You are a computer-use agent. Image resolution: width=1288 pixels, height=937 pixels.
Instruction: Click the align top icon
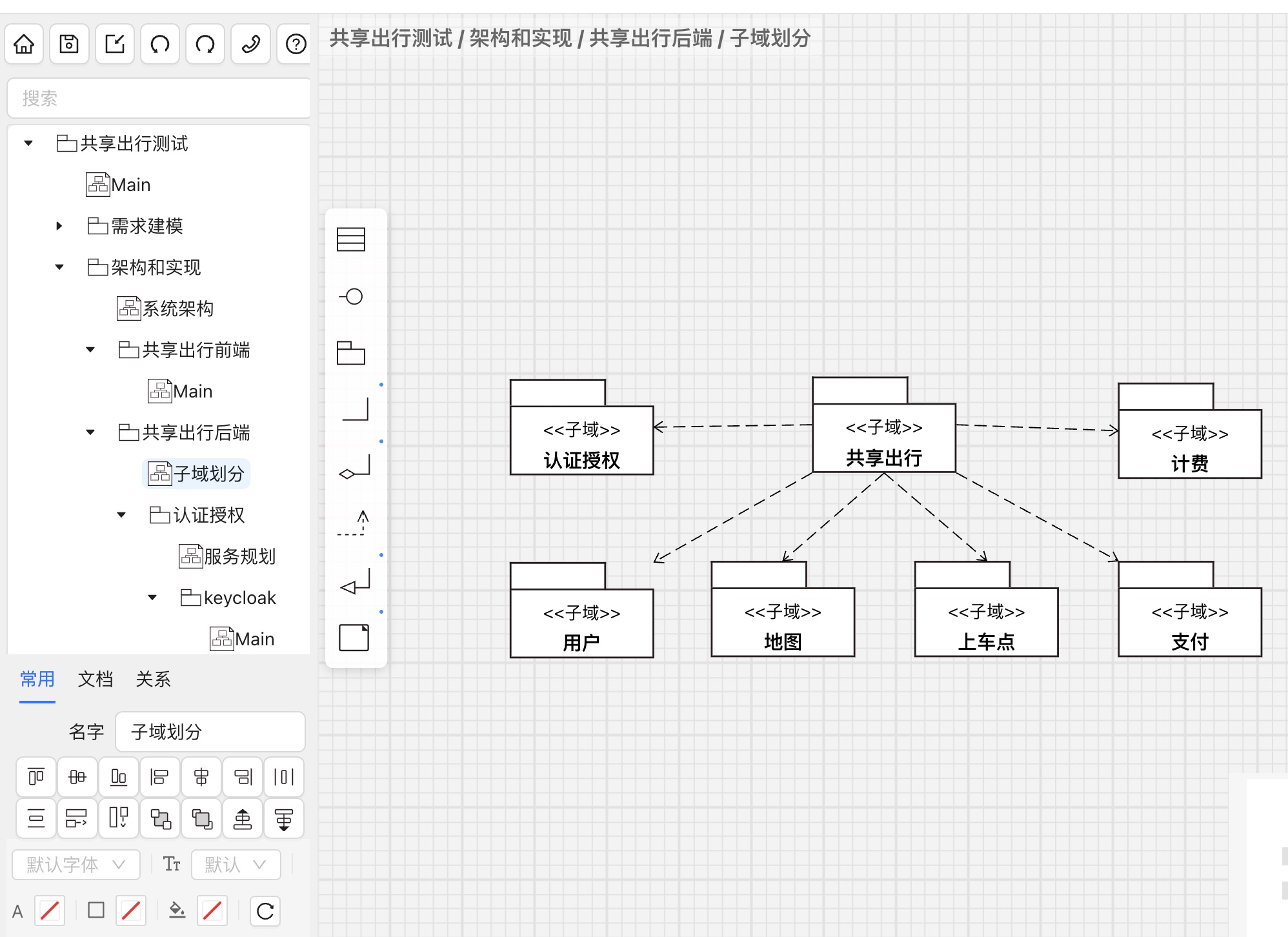coord(36,777)
